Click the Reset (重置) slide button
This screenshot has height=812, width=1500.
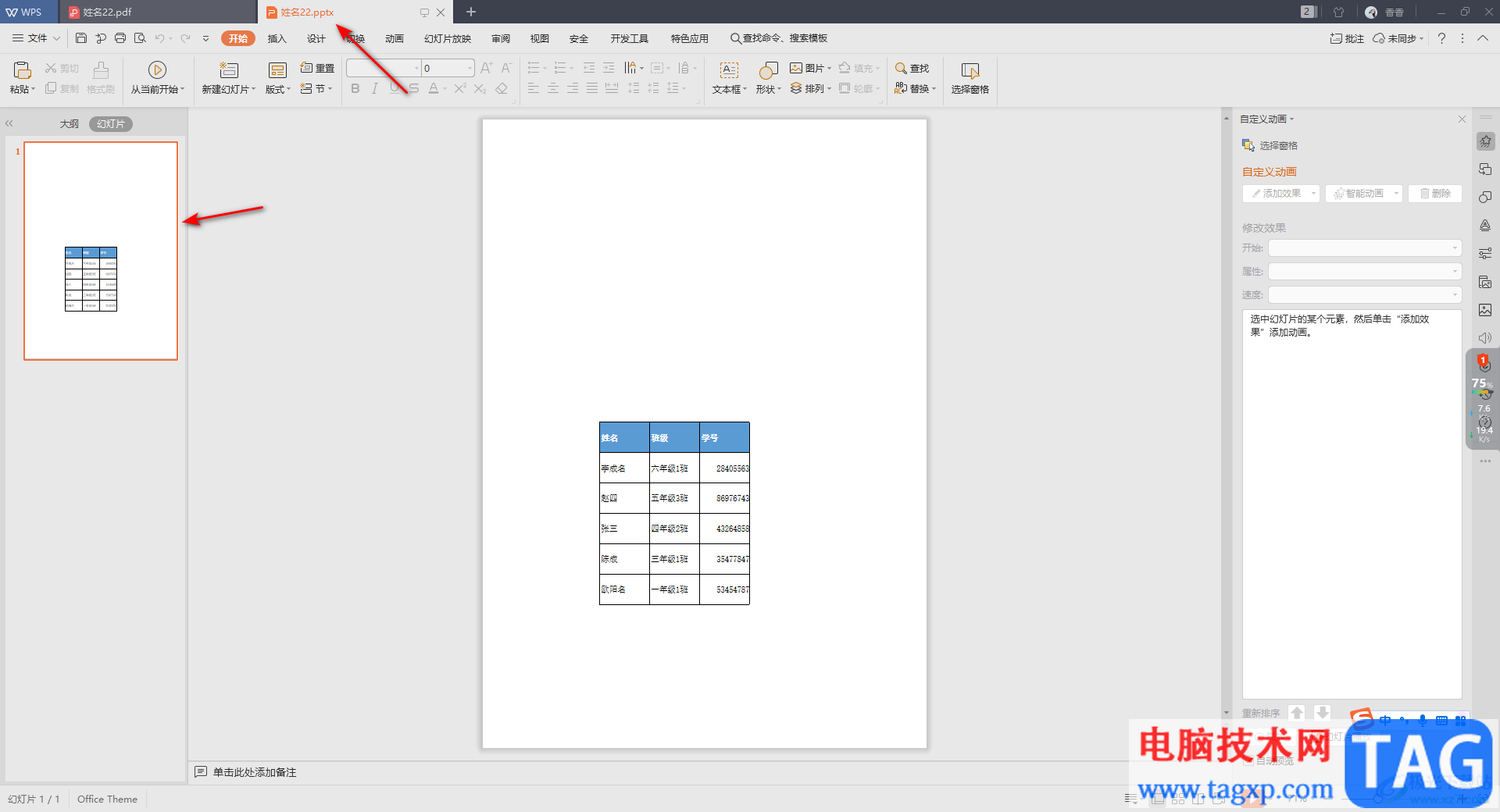coord(317,68)
